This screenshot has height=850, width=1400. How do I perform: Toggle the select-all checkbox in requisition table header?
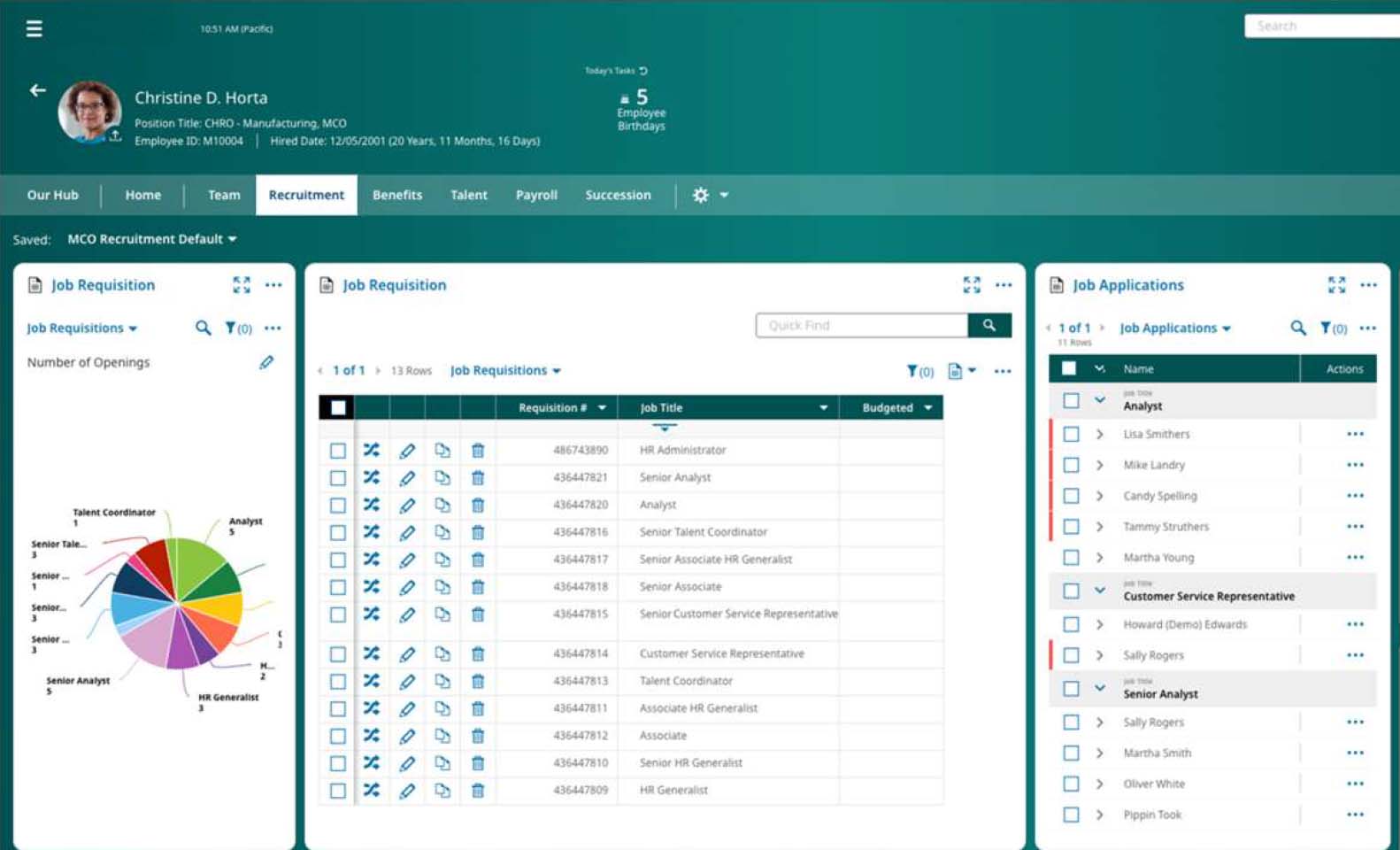pos(338,408)
